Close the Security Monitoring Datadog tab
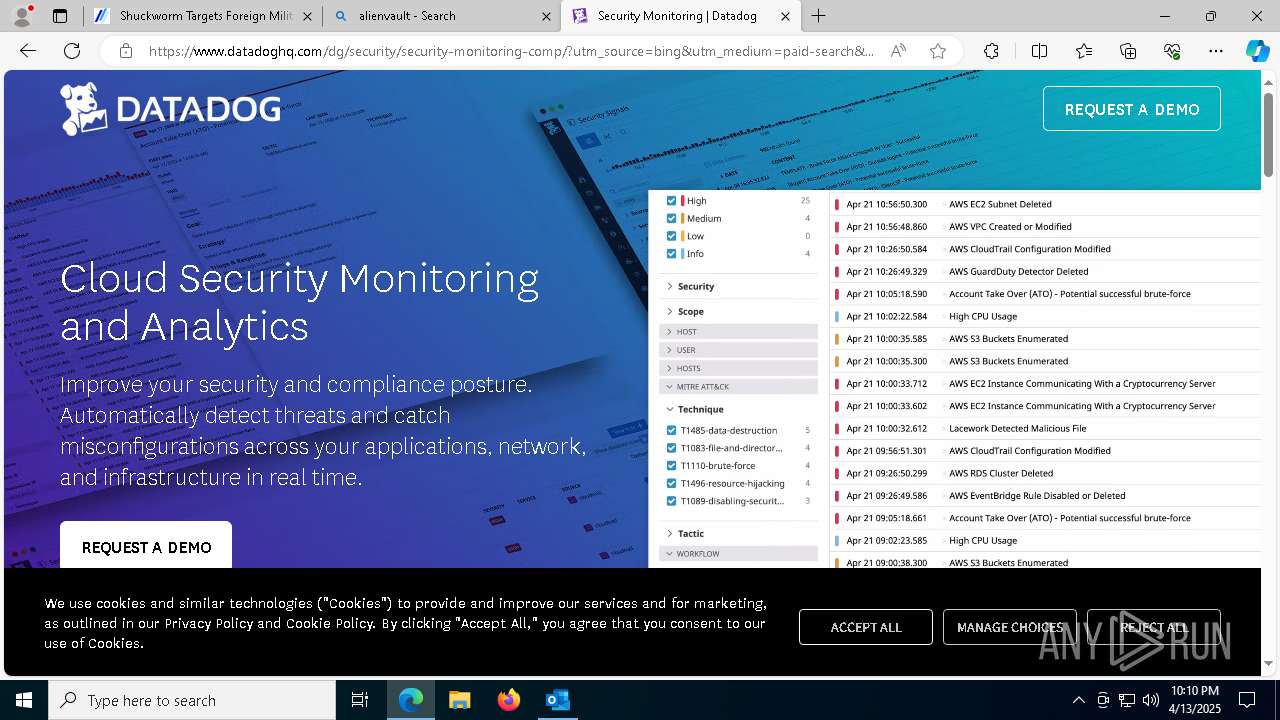Viewport: 1280px width, 720px height. (x=786, y=16)
